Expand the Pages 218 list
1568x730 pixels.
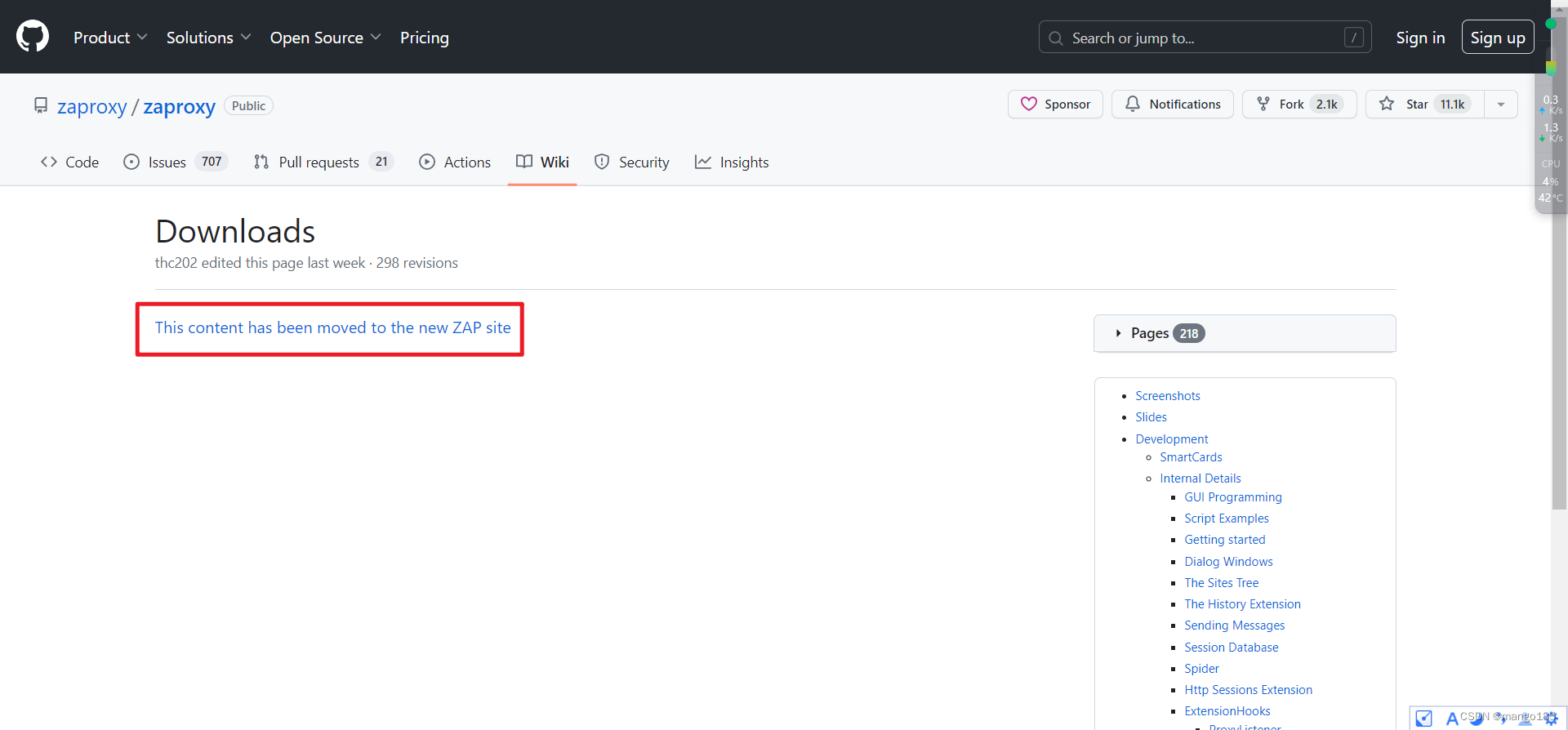point(1245,333)
